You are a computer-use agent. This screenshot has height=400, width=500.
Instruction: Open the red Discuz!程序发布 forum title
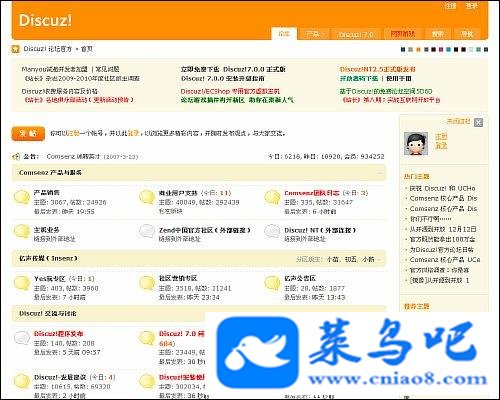coord(59,334)
